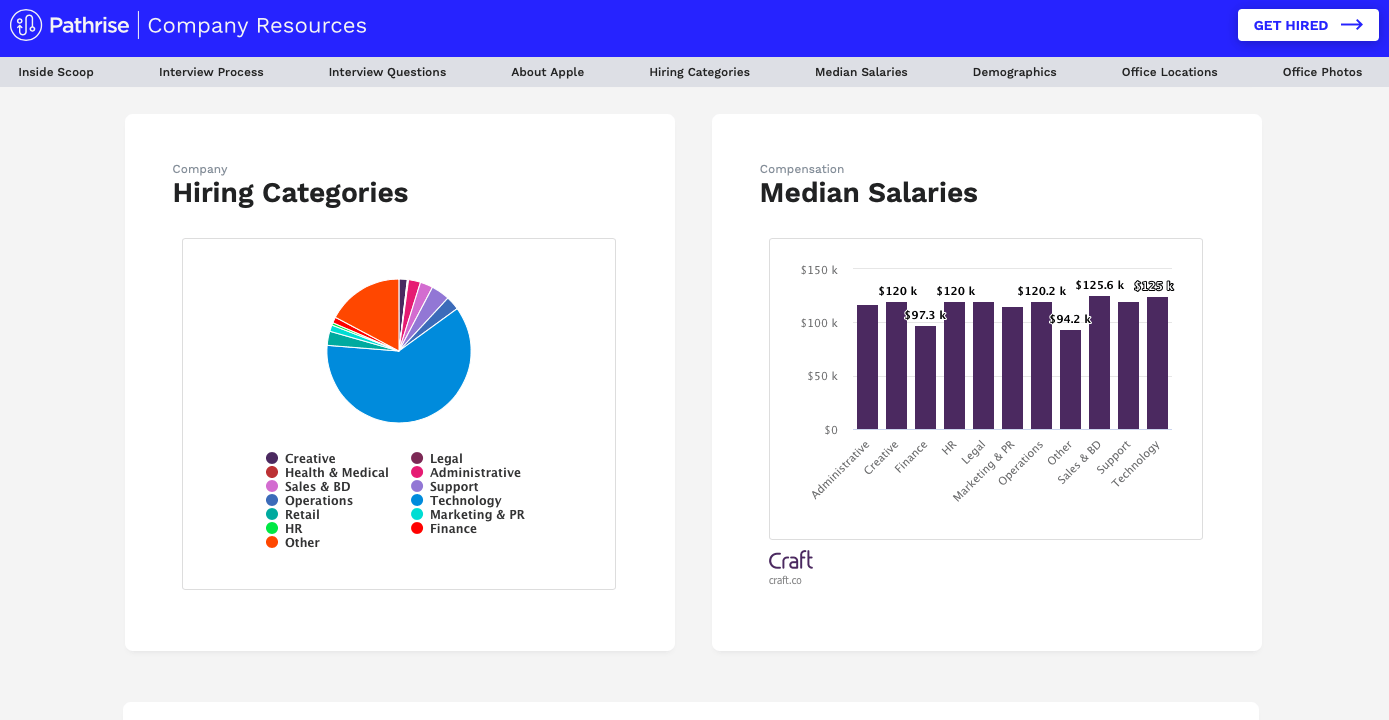Navigate to Demographics section
The width and height of the screenshot is (1389, 720).
[x=1014, y=72]
